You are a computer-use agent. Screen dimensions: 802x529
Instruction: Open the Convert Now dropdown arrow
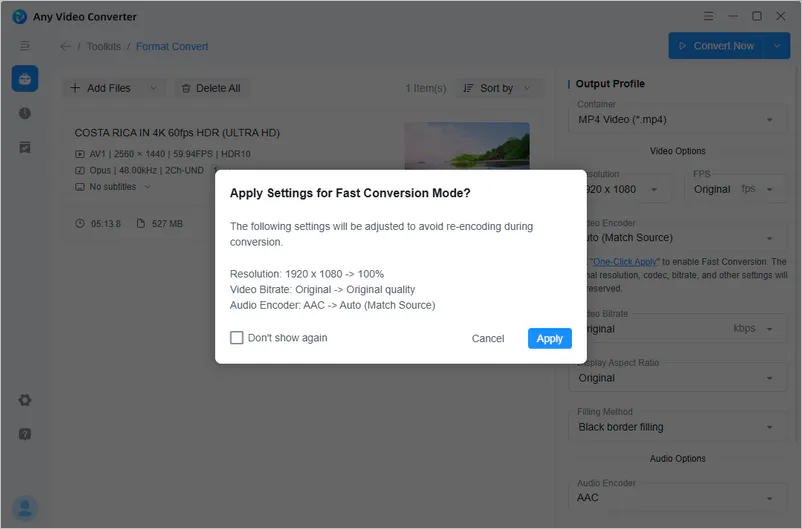777,46
